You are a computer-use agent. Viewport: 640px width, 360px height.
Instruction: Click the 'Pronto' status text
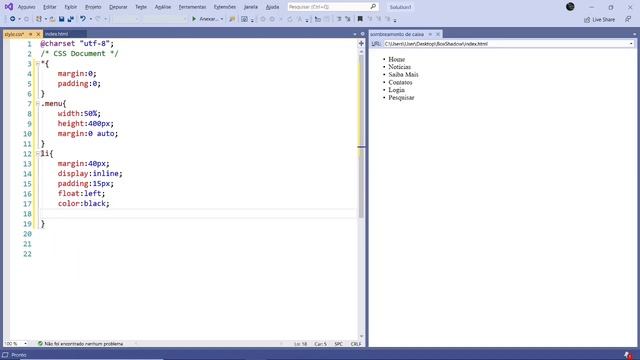click(x=19, y=355)
